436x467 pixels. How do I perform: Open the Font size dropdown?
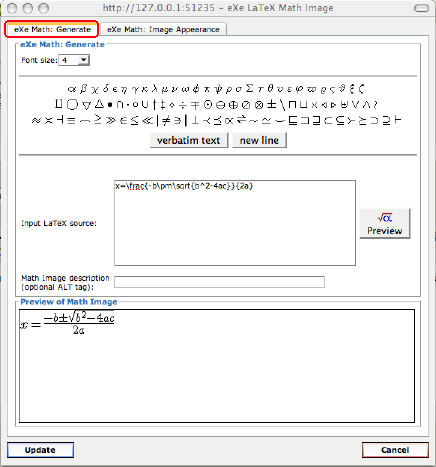click(74, 60)
